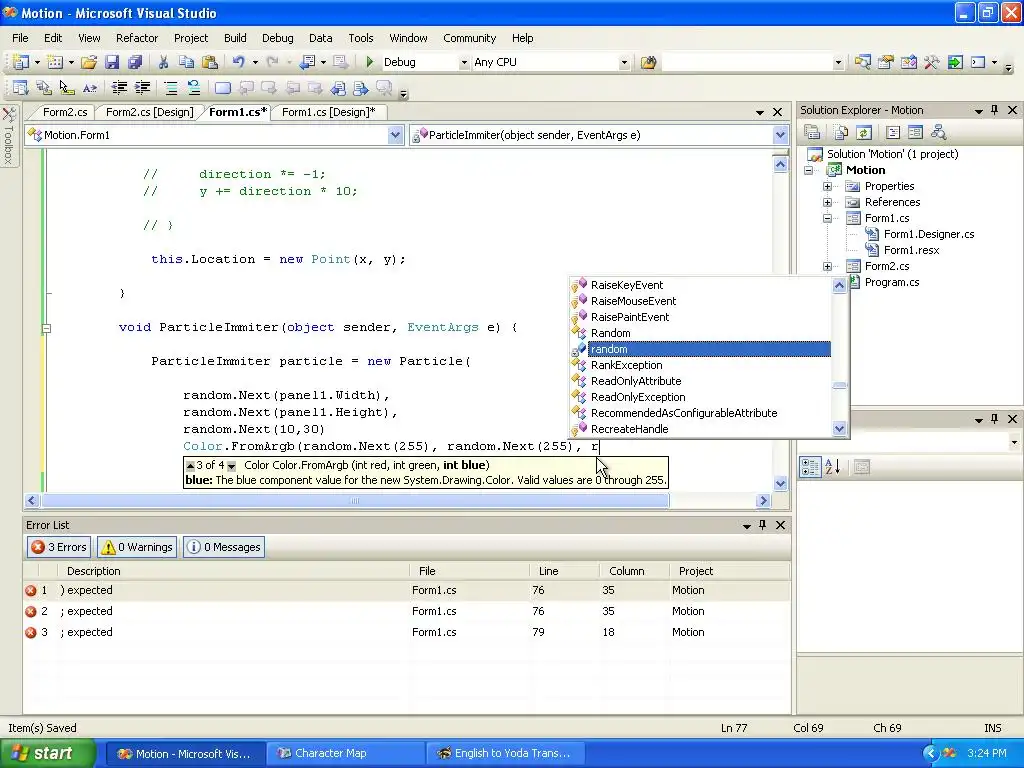The image size is (1024, 768).
Task: Open the Properties Window toolbar icon
Action: 886,62
